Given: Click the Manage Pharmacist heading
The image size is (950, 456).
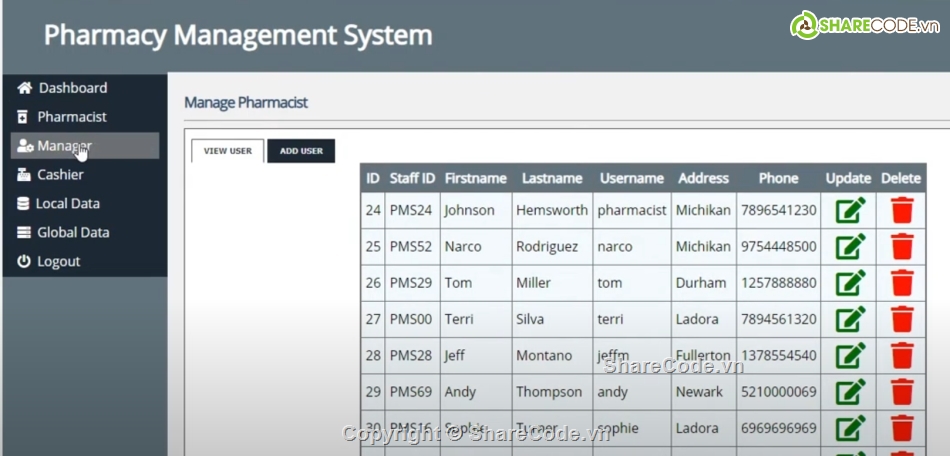Looking at the screenshot, I should (x=246, y=102).
